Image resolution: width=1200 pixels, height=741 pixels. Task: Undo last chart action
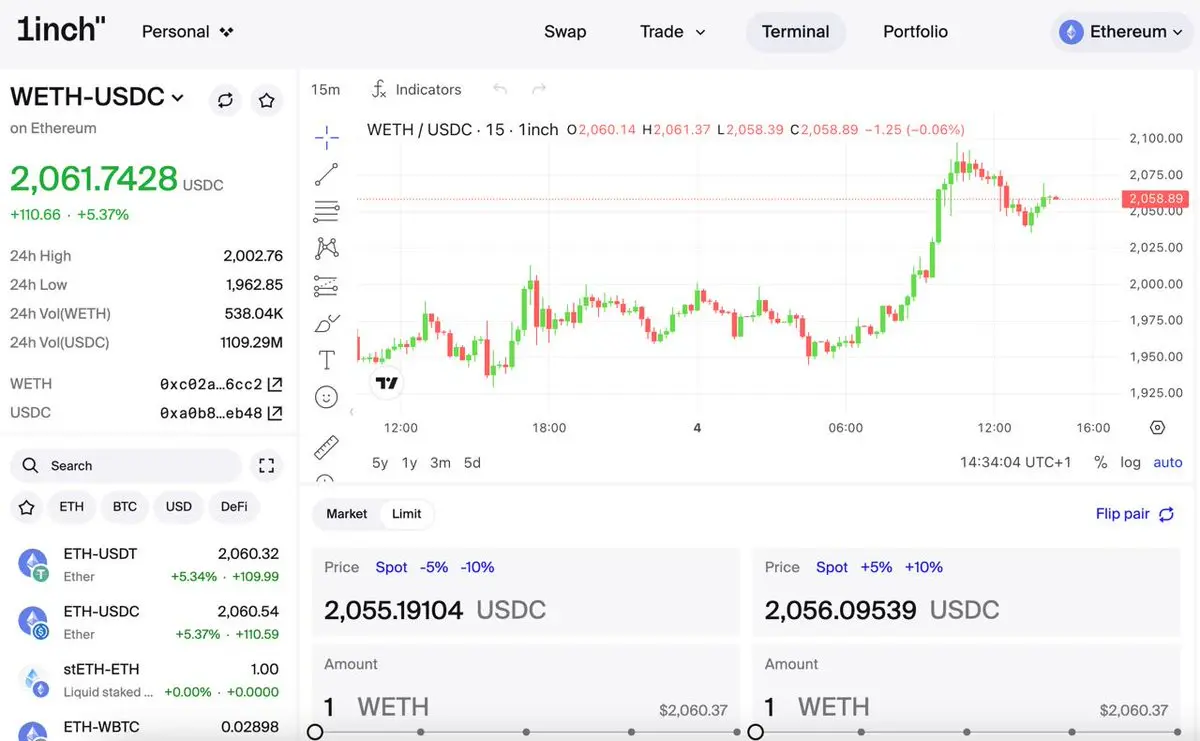pyautogui.click(x=500, y=89)
